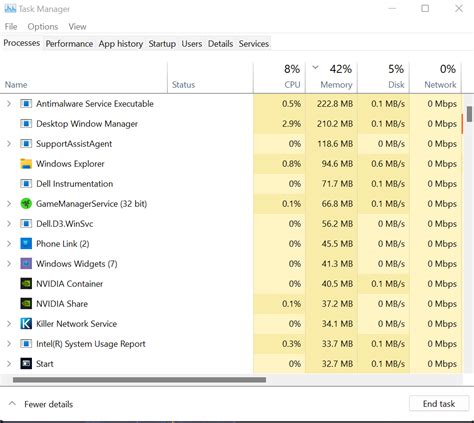474x423 pixels.
Task: Select the Dell Instrumentation process name
Action: click(74, 184)
